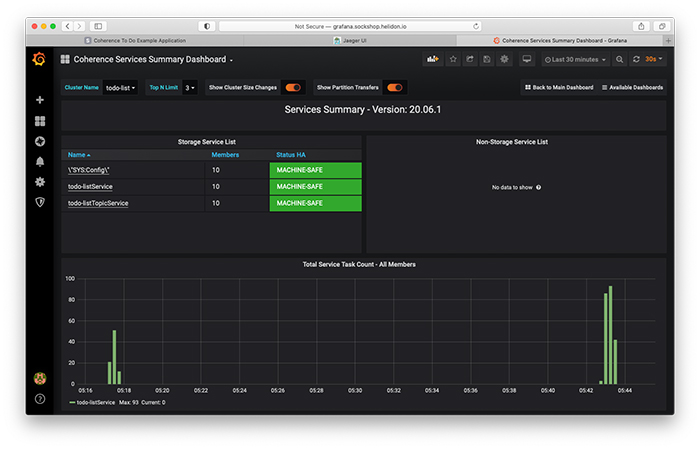The width and height of the screenshot is (700, 449).
Task: Open the Dashboards grid icon in sidebar
Action: (40, 121)
